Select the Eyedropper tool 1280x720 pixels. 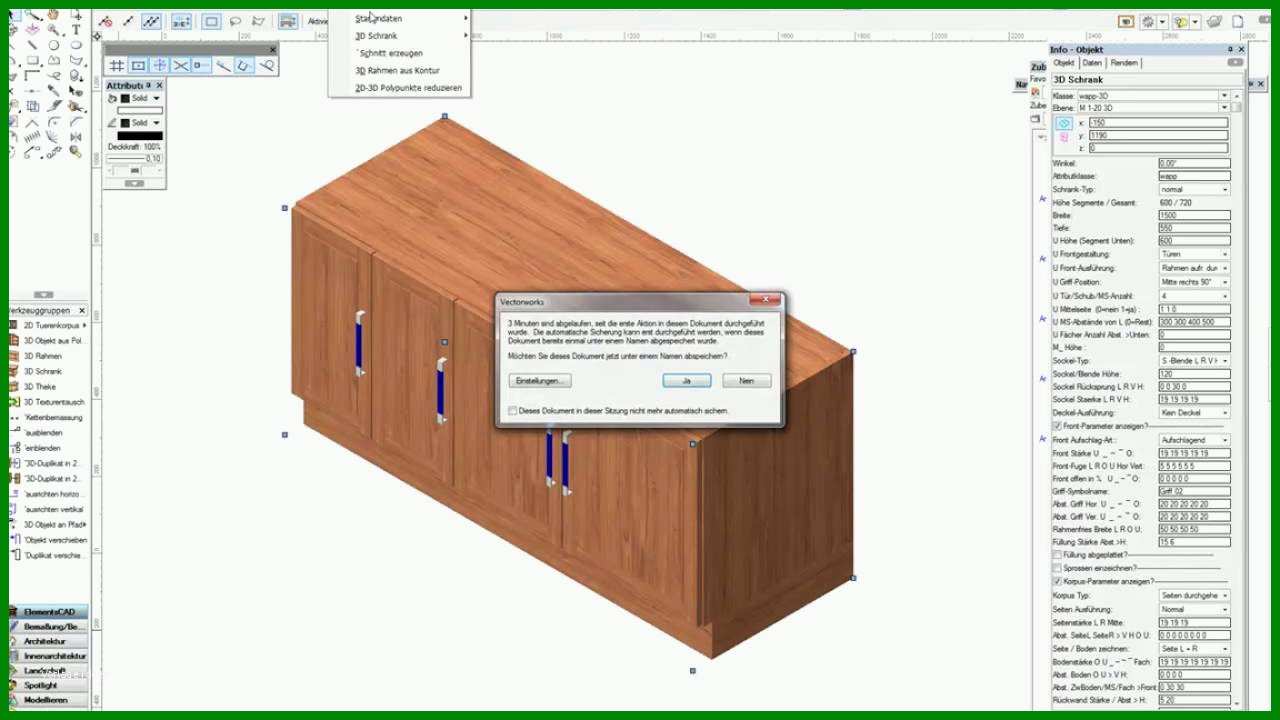[x=53, y=89]
